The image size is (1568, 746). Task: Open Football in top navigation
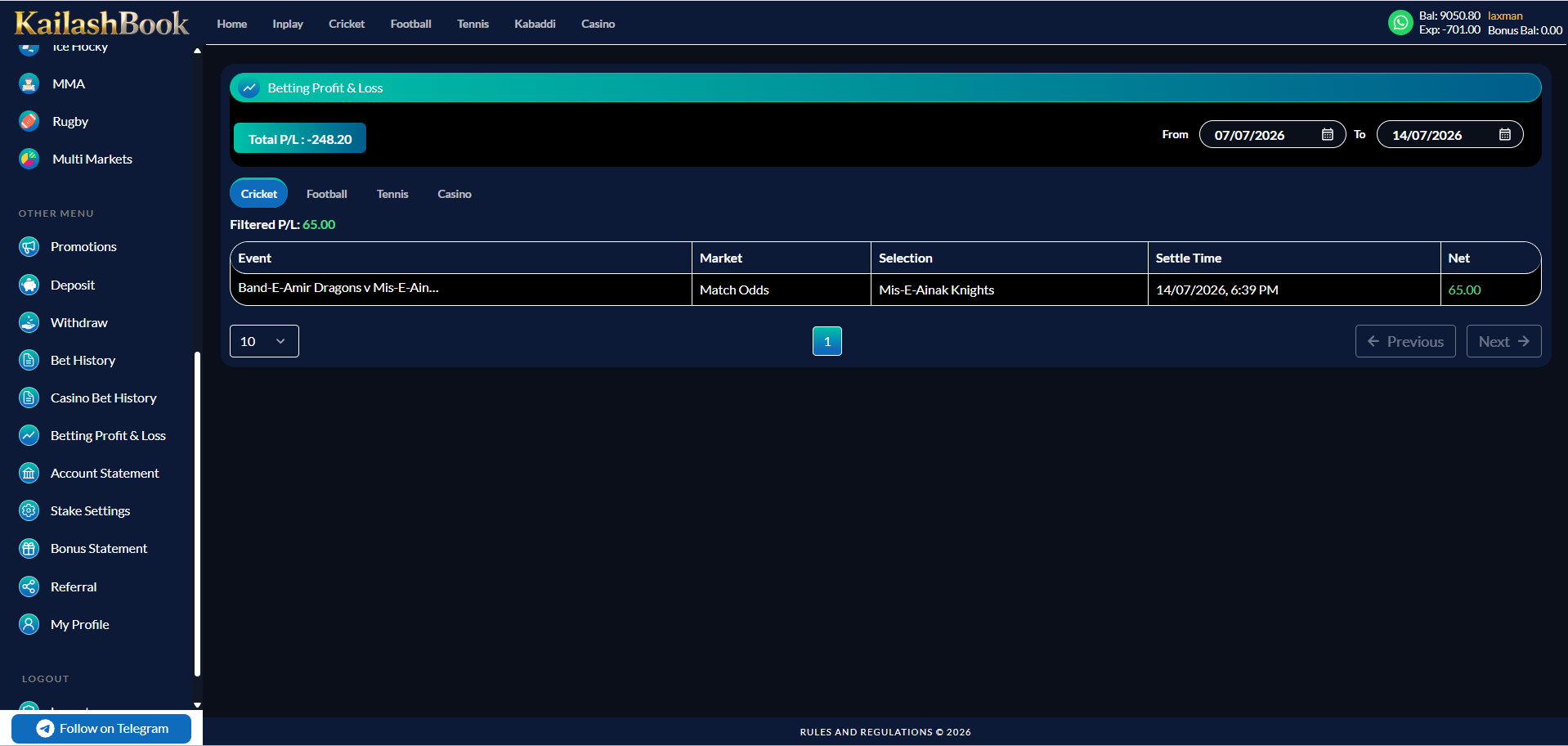(x=410, y=24)
